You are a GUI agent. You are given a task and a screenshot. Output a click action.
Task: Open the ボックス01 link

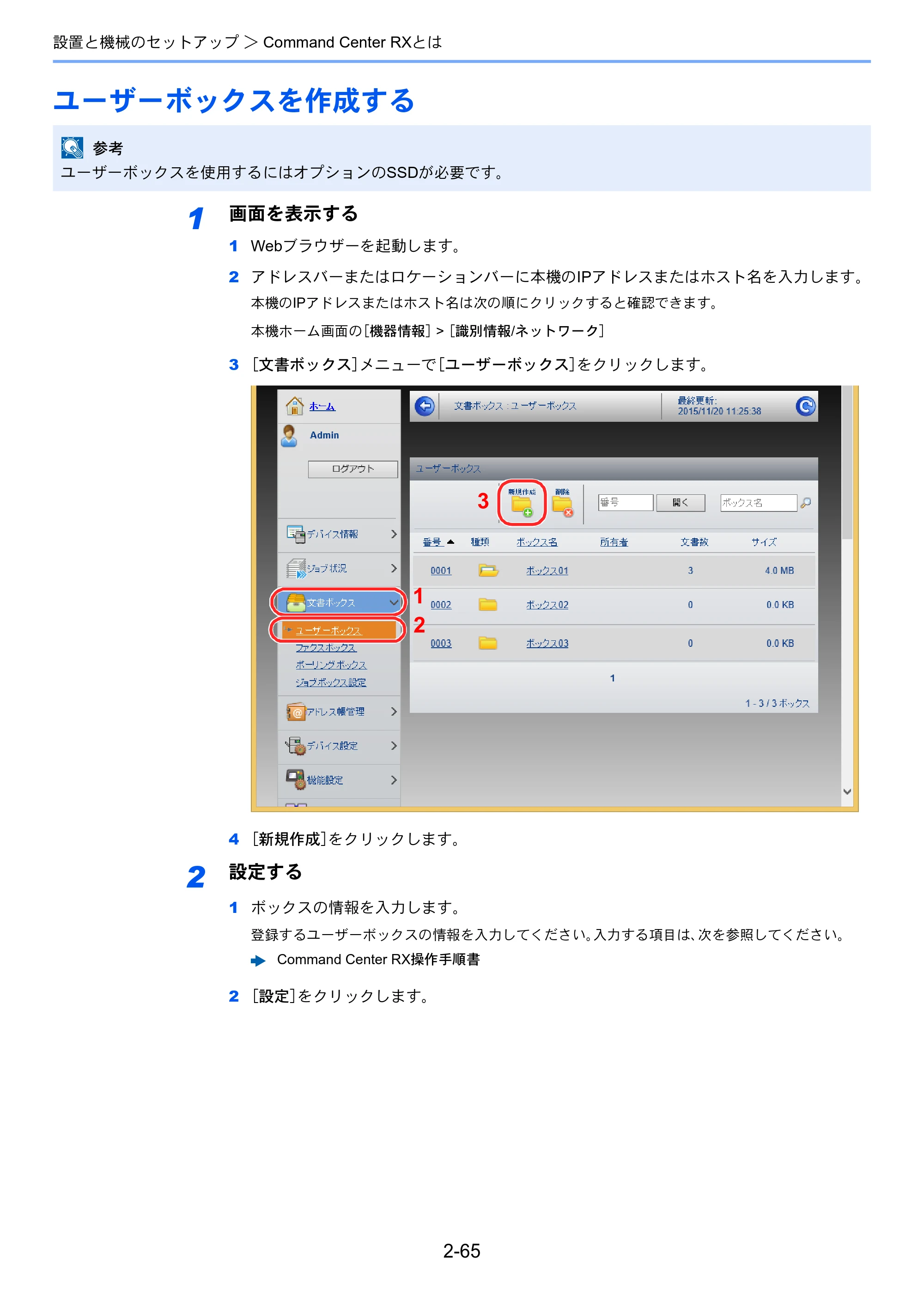coord(547,571)
